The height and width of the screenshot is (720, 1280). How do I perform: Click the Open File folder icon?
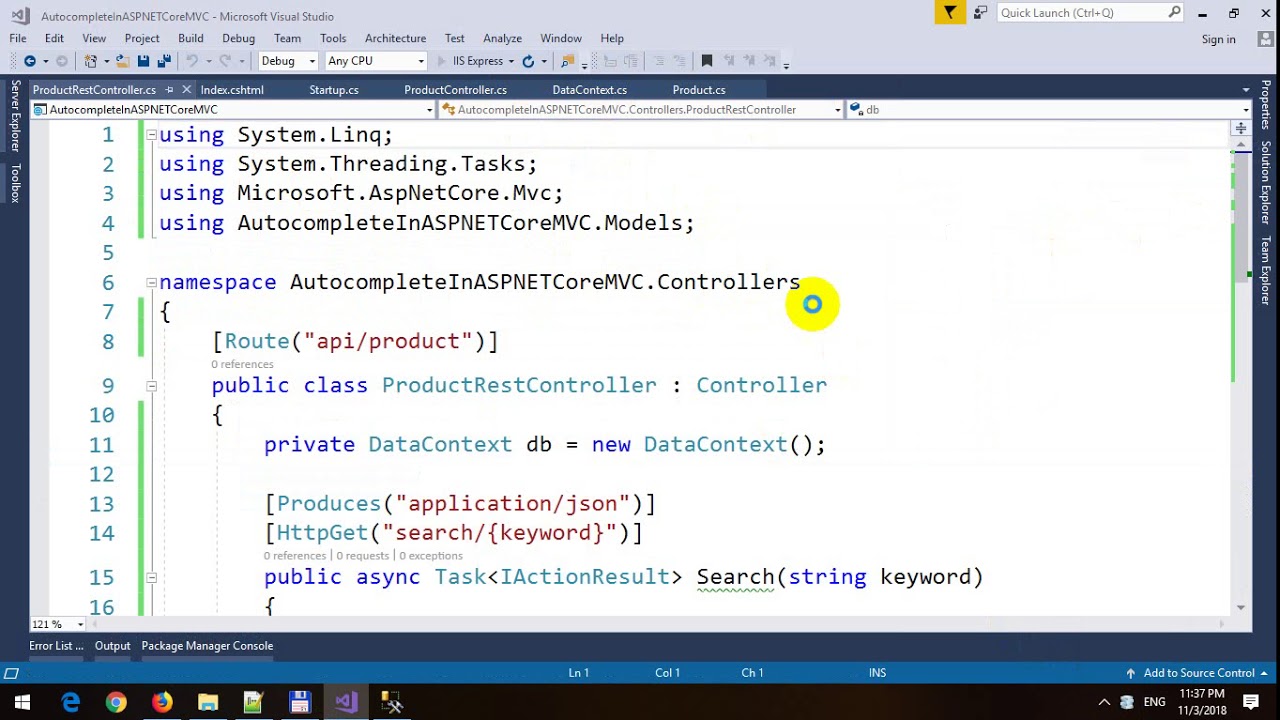[x=122, y=61]
